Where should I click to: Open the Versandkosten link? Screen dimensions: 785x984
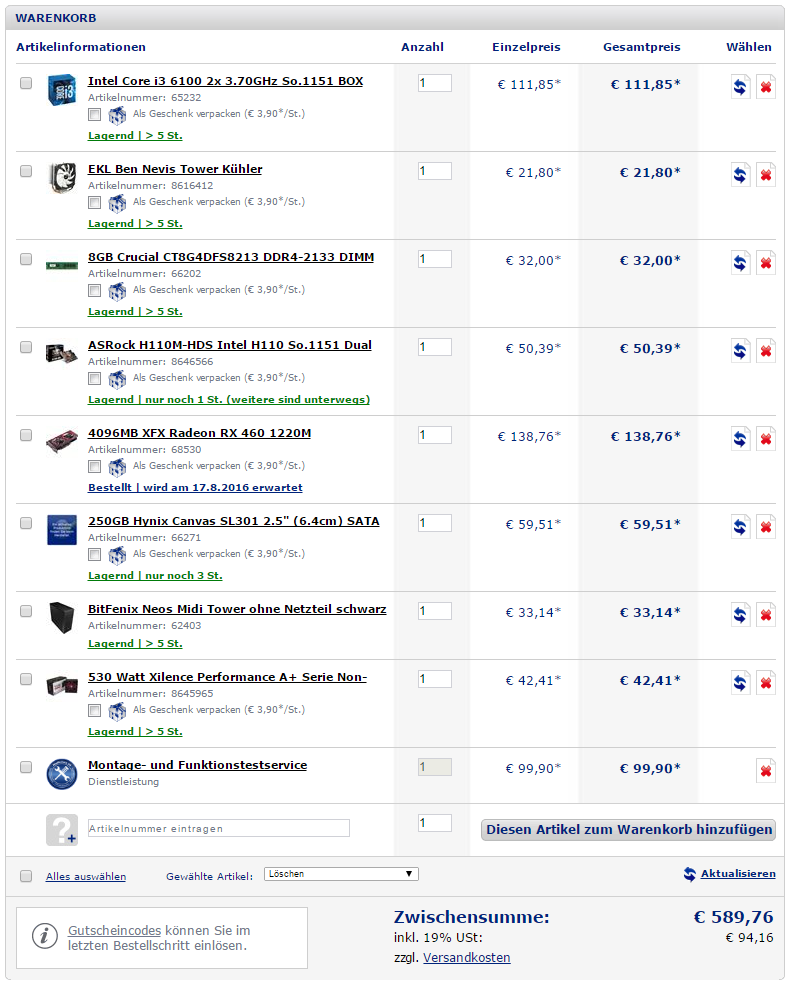tap(466, 958)
